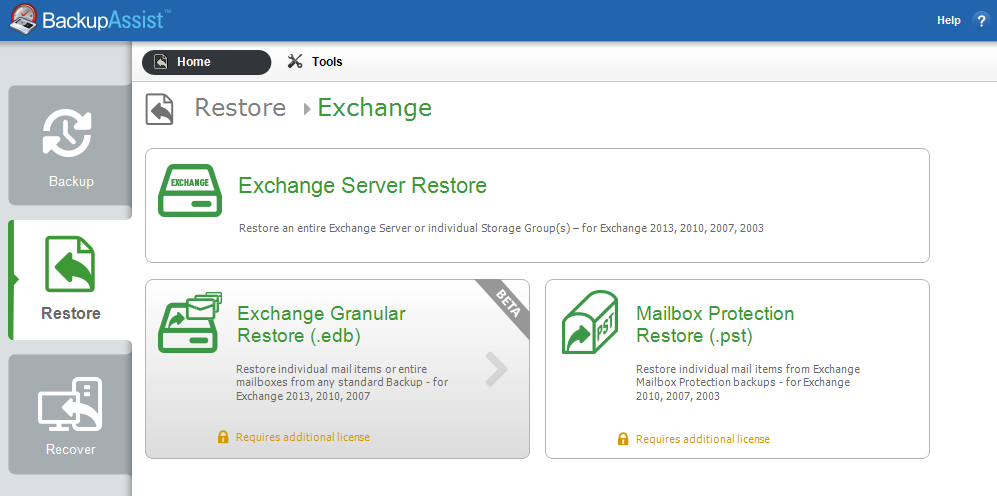Click the BackupAssist logo icon

coord(23,19)
